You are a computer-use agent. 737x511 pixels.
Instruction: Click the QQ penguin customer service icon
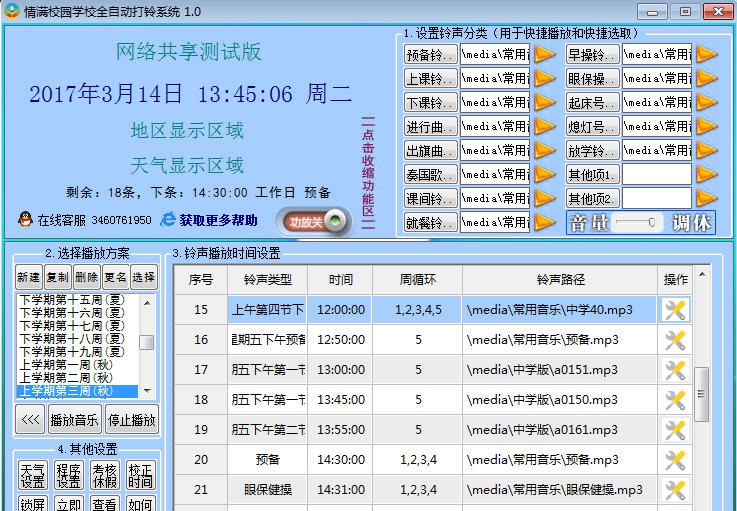[25, 220]
